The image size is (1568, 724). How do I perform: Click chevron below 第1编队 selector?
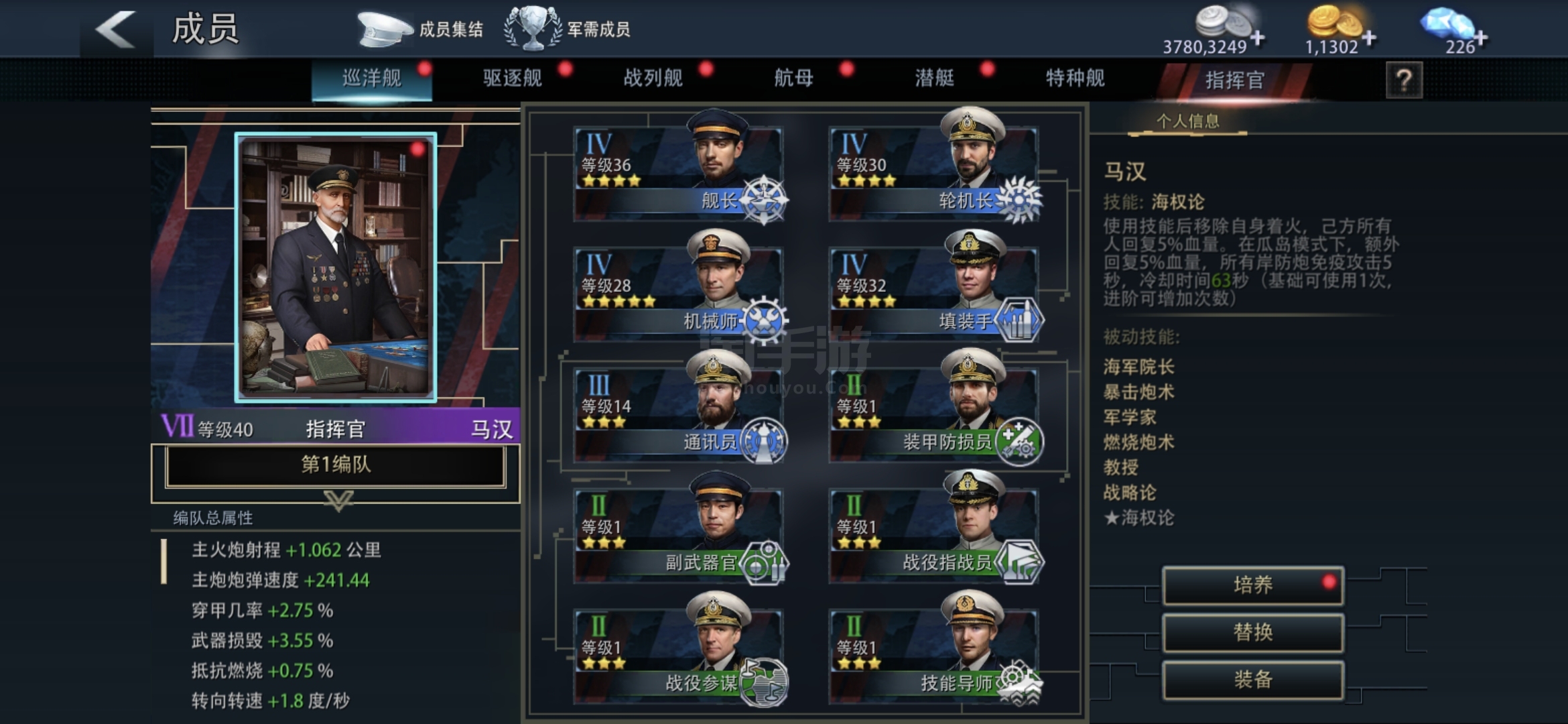(x=338, y=501)
